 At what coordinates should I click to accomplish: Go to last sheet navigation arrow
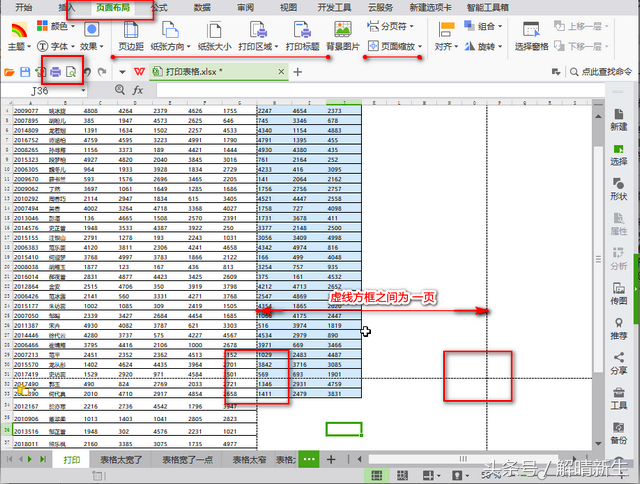[x=43, y=460]
